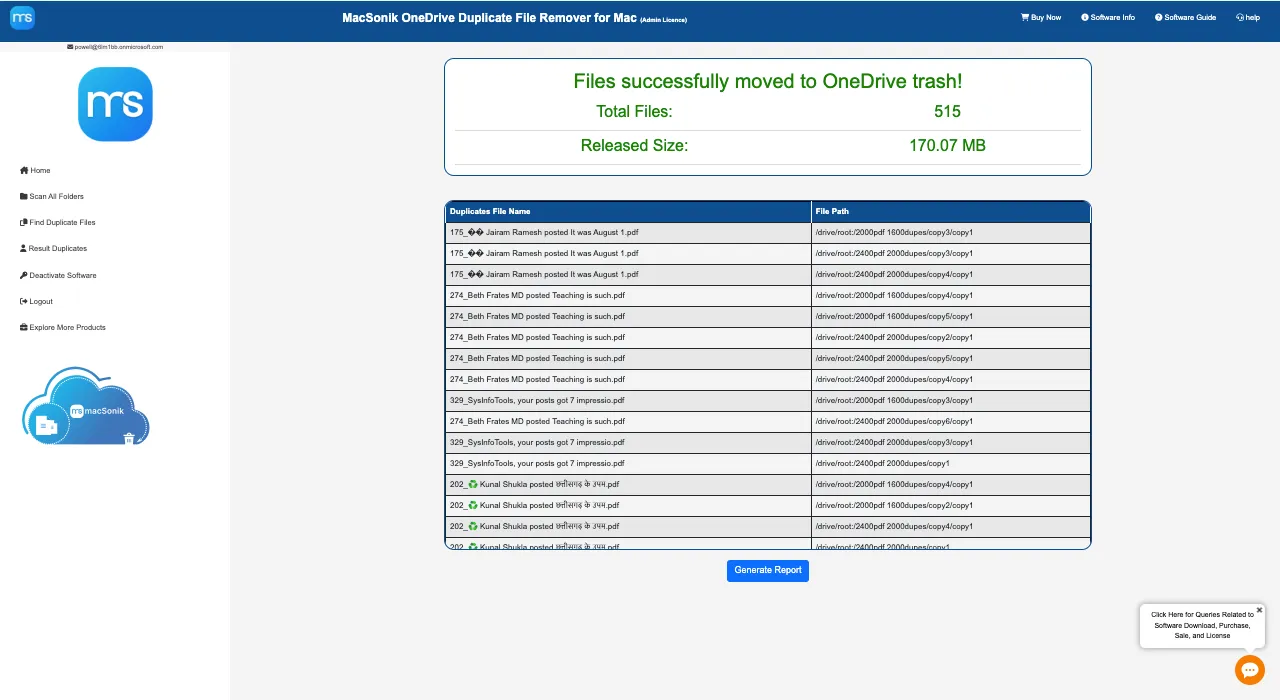Close the chat query popup
The image size is (1280, 700).
click(1259, 609)
